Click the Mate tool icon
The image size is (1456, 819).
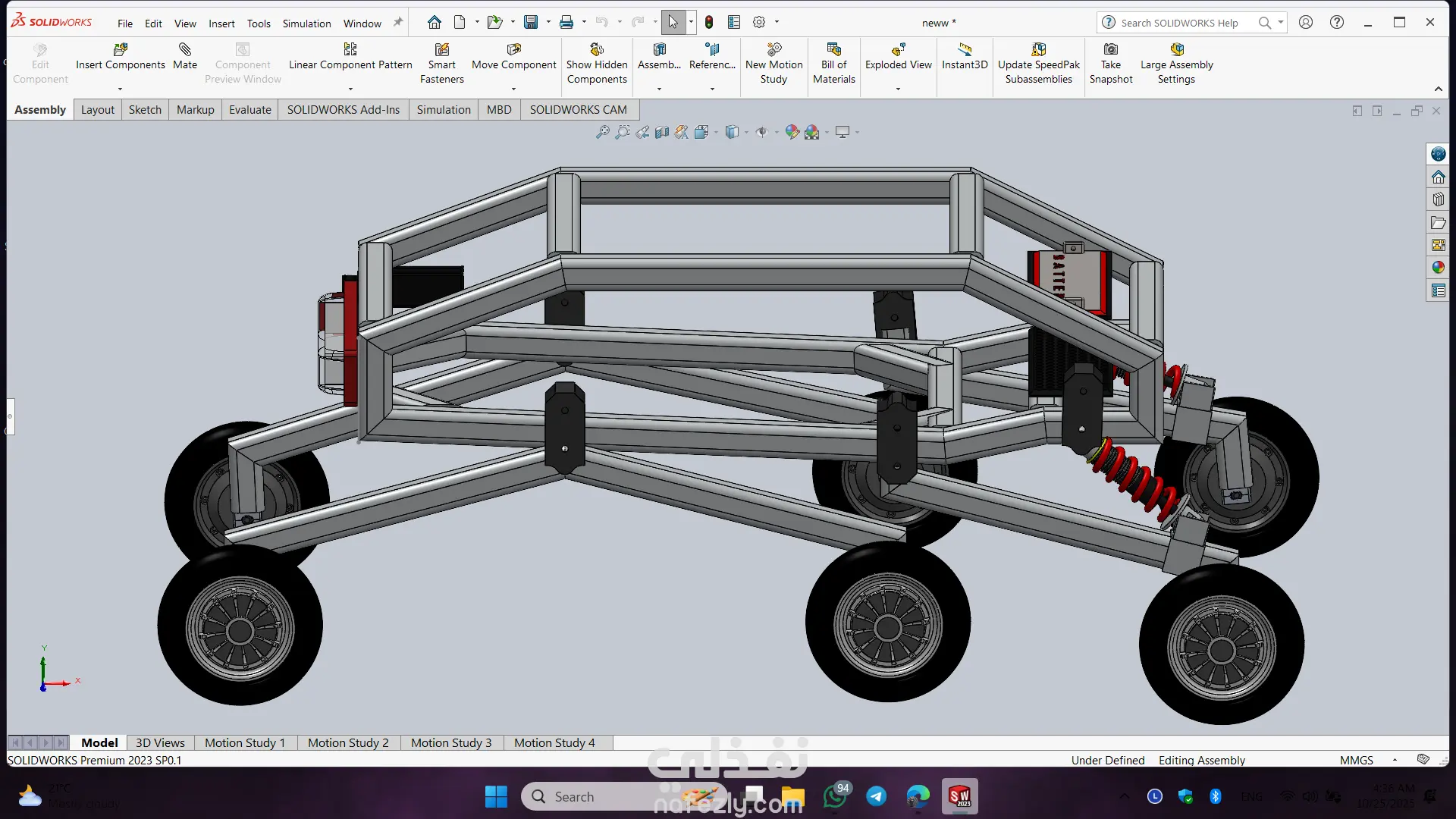tap(184, 50)
